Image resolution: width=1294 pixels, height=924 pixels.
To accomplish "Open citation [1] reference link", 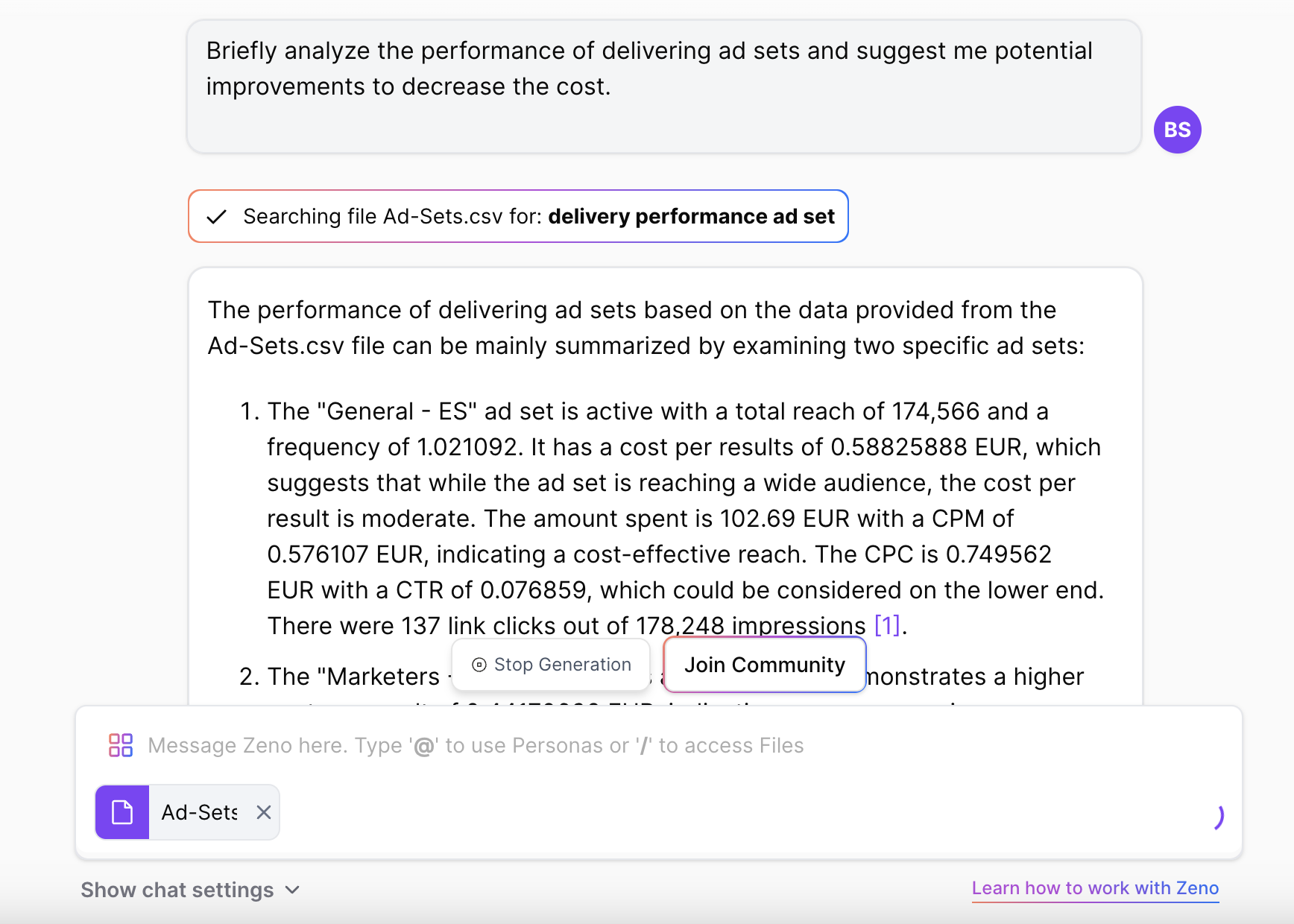I will (x=886, y=625).
